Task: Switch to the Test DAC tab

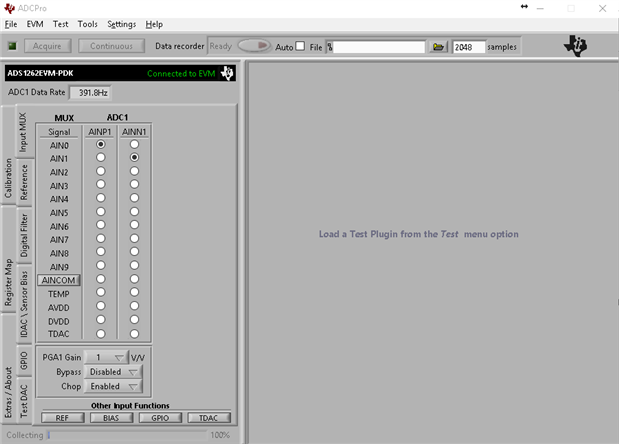Action: (x=24, y=401)
